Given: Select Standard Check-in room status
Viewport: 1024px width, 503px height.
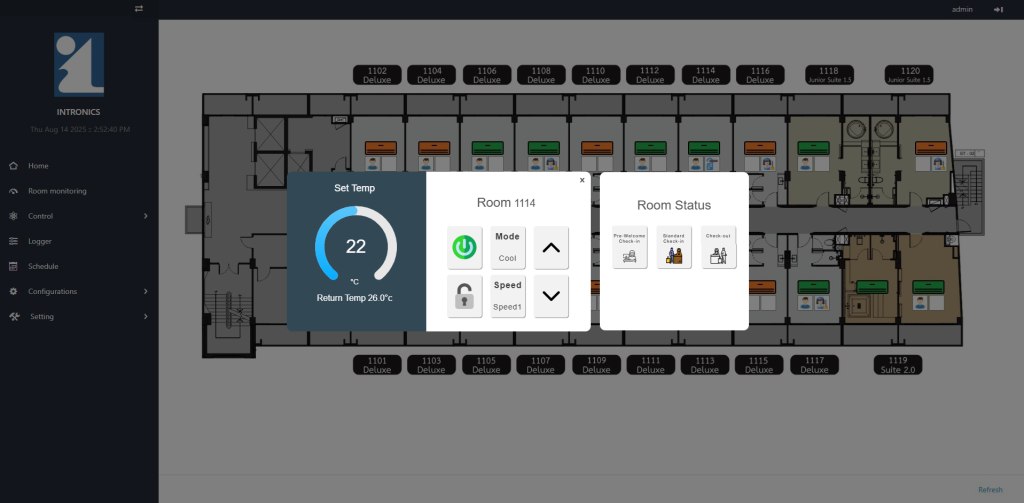Looking at the screenshot, I should [674, 248].
